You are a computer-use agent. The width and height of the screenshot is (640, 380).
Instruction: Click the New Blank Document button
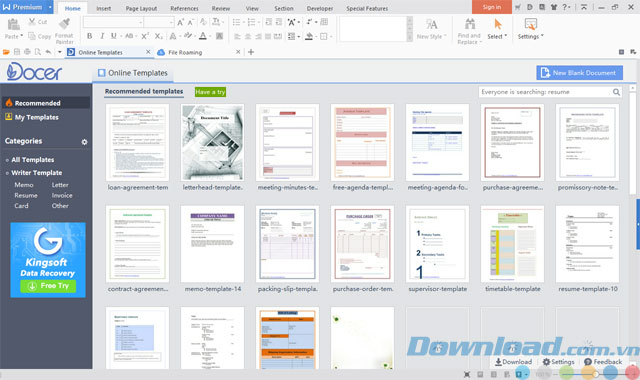point(579,73)
